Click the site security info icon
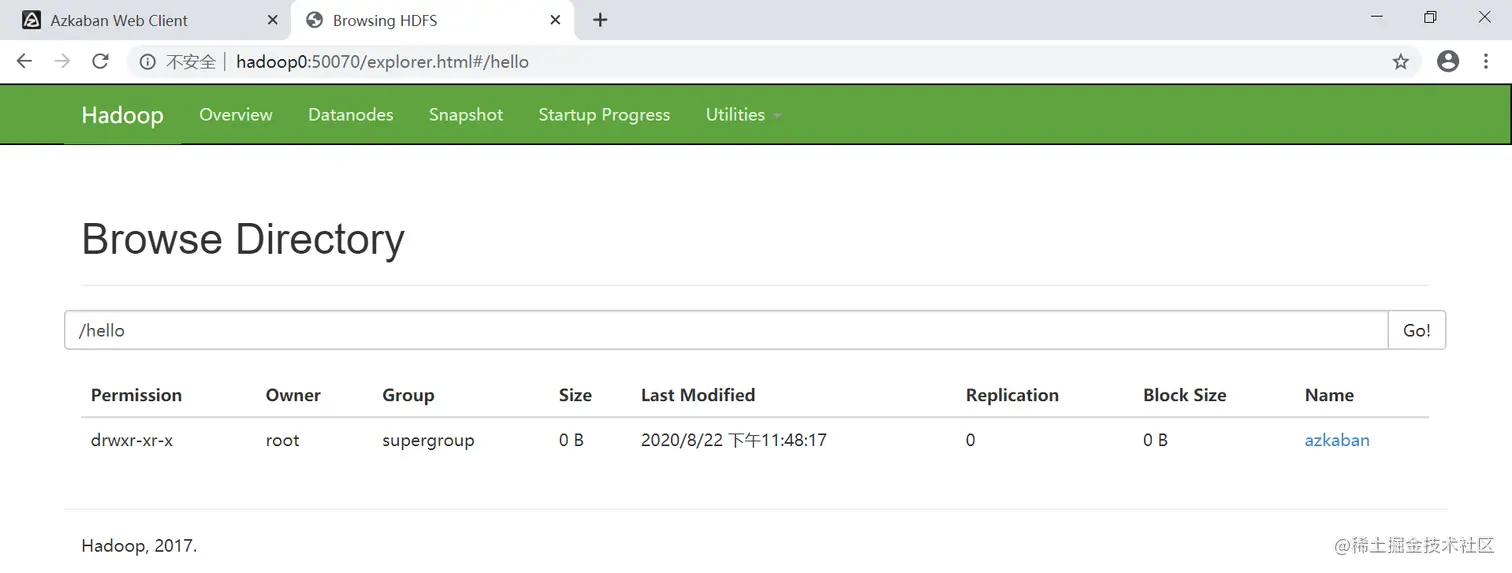Image resolution: width=1512 pixels, height=573 pixels. coord(148,62)
